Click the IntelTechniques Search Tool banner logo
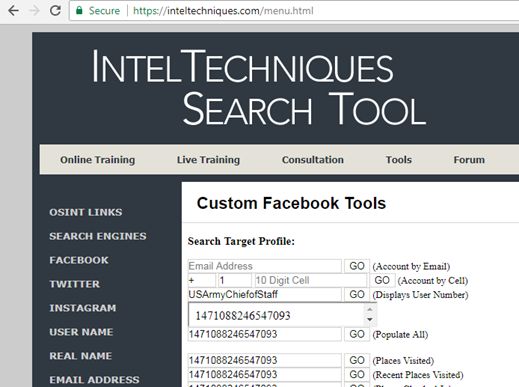 point(259,87)
